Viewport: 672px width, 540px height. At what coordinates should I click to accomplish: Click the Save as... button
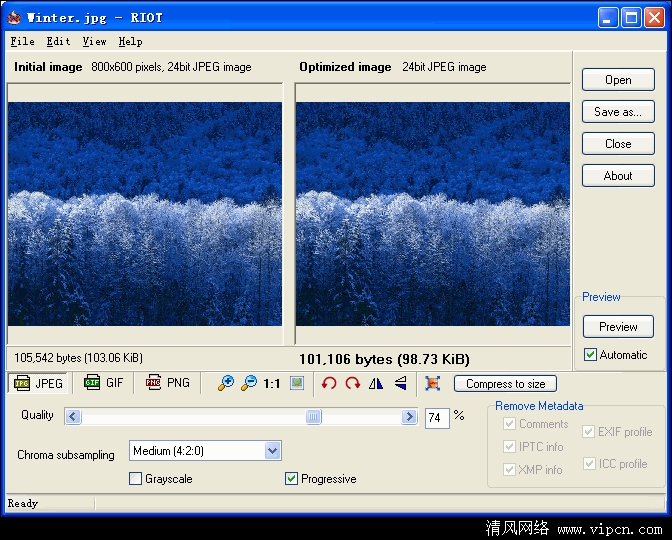(x=618, y=112)
